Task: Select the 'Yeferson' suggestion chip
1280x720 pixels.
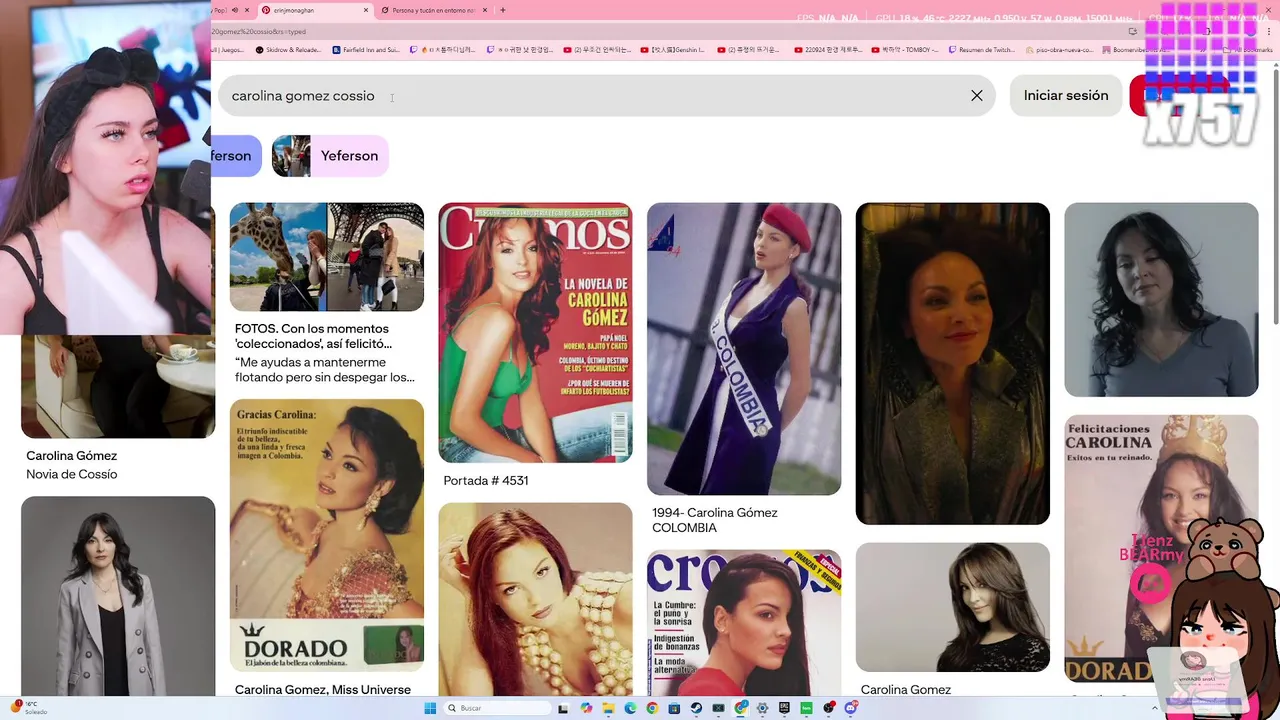Action: (330, 156)
